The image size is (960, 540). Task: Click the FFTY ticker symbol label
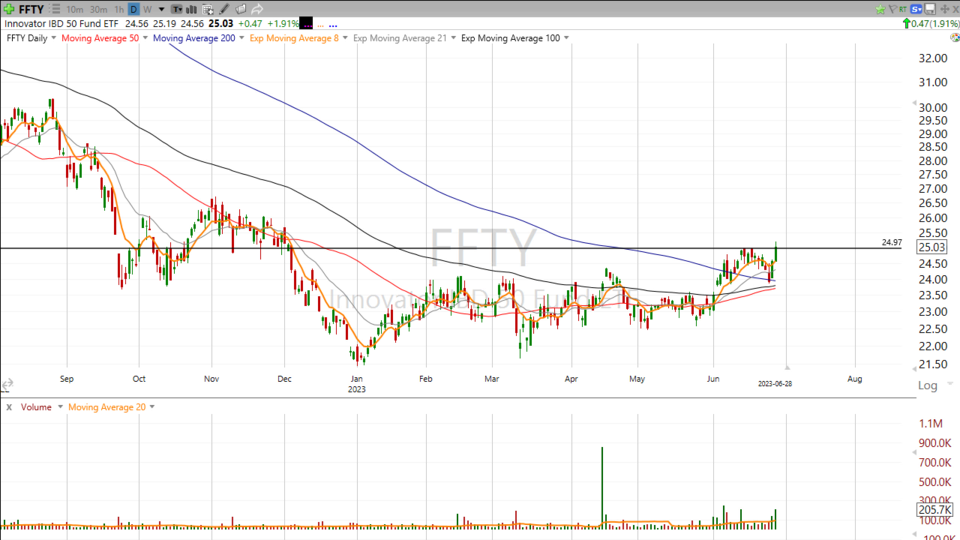coord(31,9)
